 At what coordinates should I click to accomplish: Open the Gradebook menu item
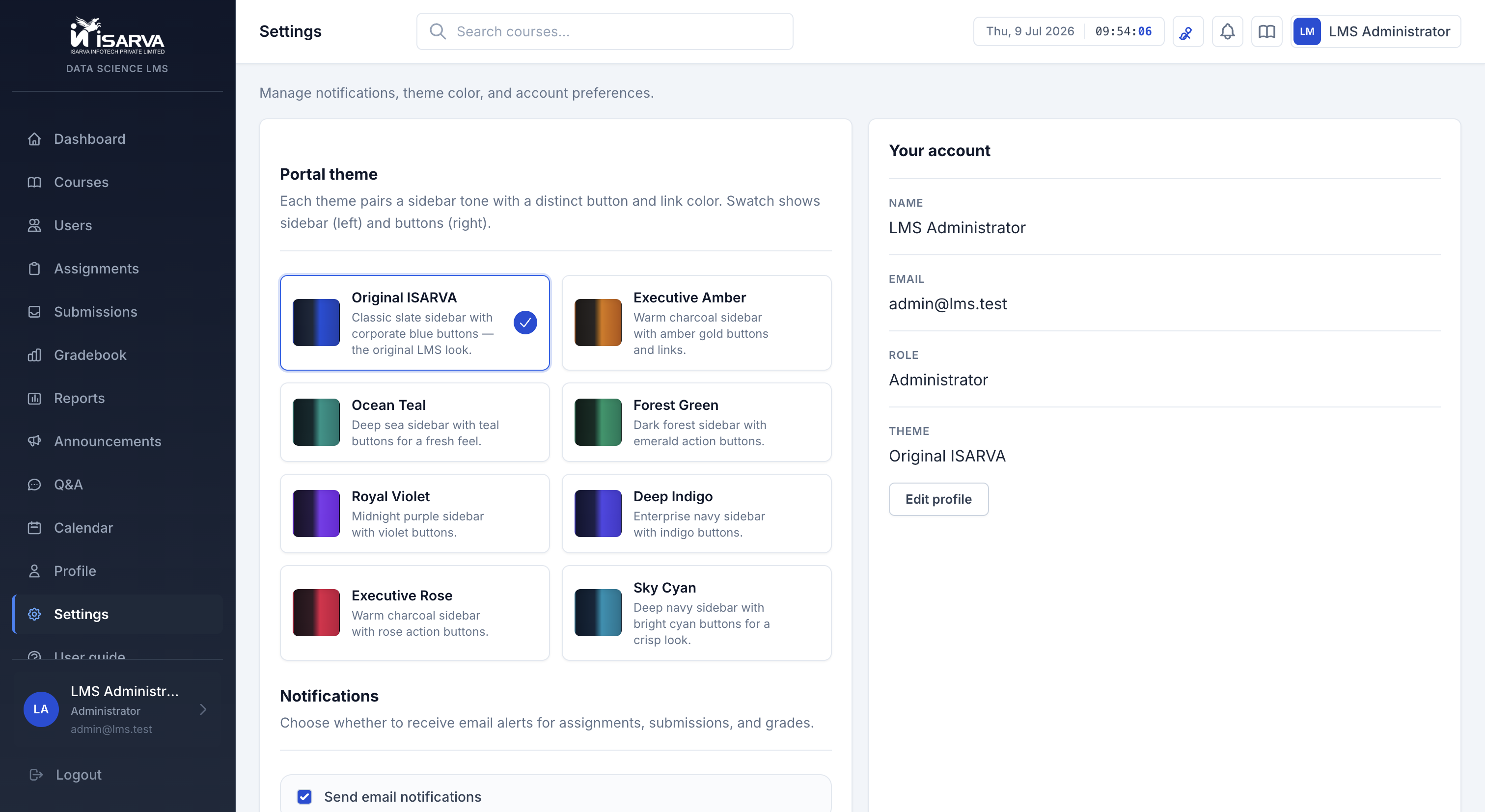117,355
